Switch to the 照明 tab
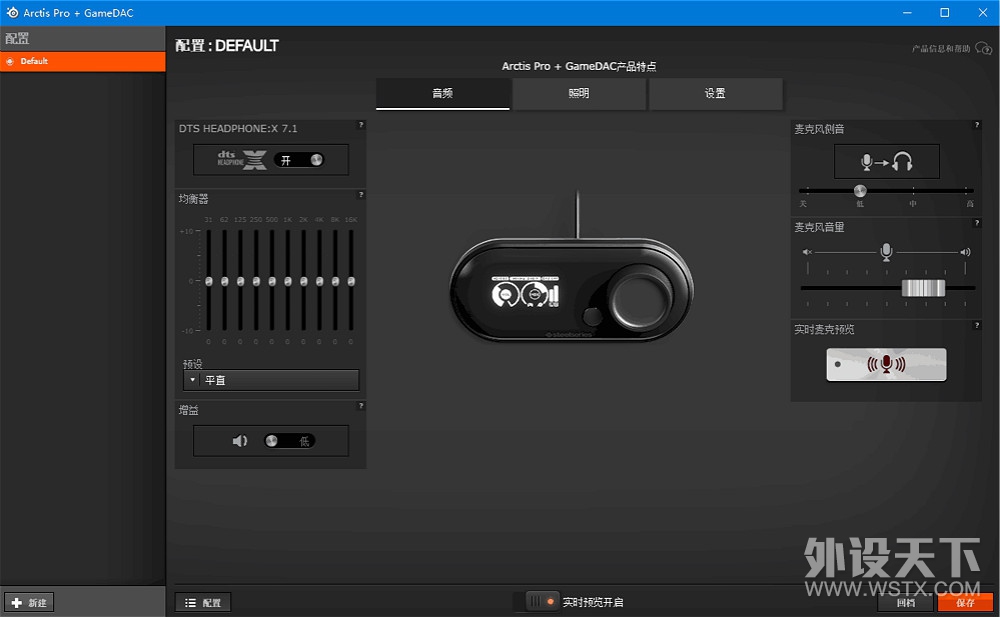 tap(579, 93)
